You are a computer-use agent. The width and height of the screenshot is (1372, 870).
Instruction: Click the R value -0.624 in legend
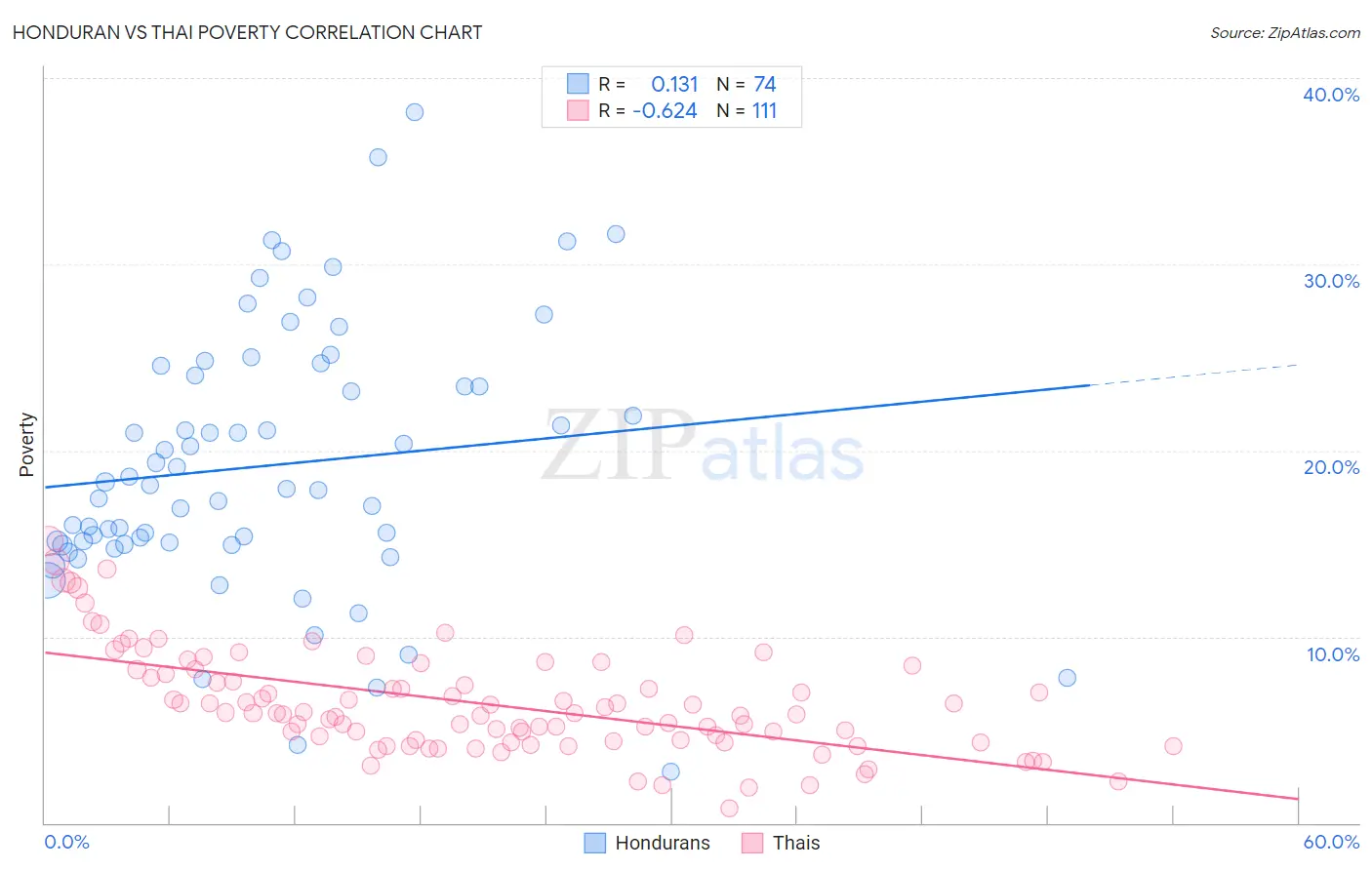tap(665, 110)
